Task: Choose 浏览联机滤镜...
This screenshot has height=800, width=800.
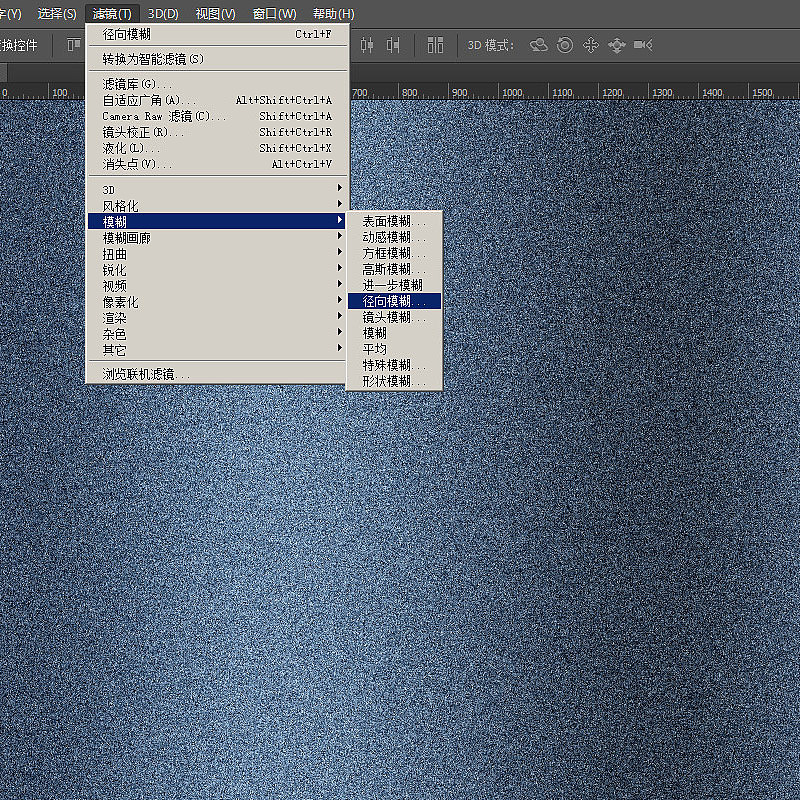Action: pos(217,374)
